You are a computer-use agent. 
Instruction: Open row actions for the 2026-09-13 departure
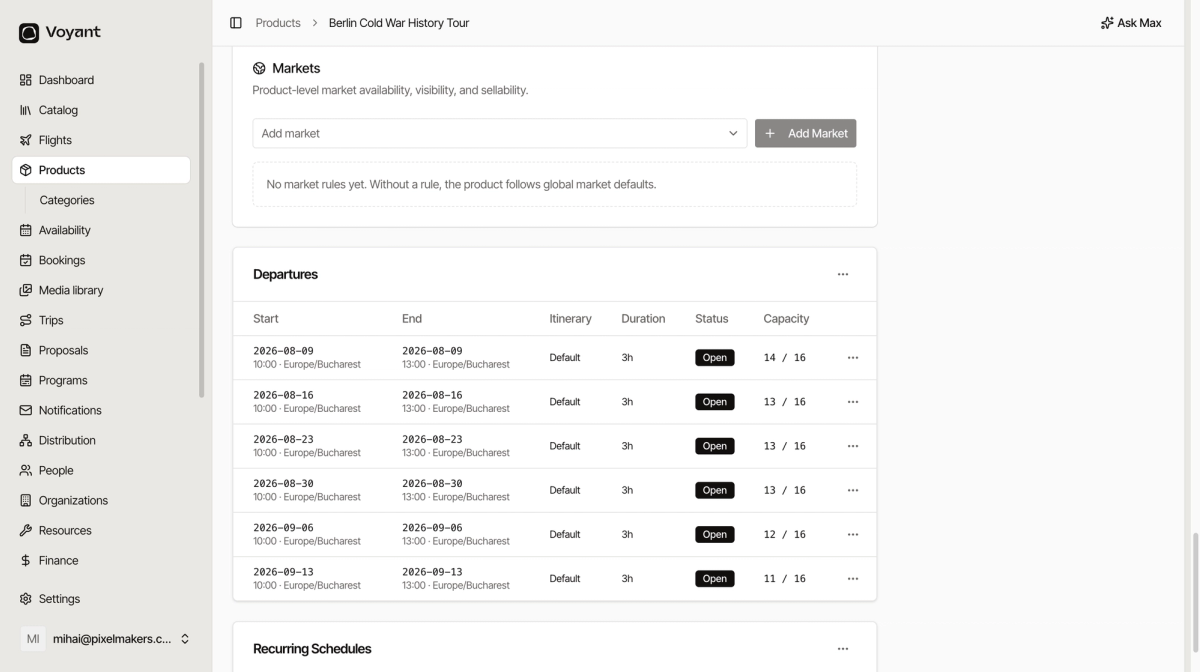pos(853,578)
